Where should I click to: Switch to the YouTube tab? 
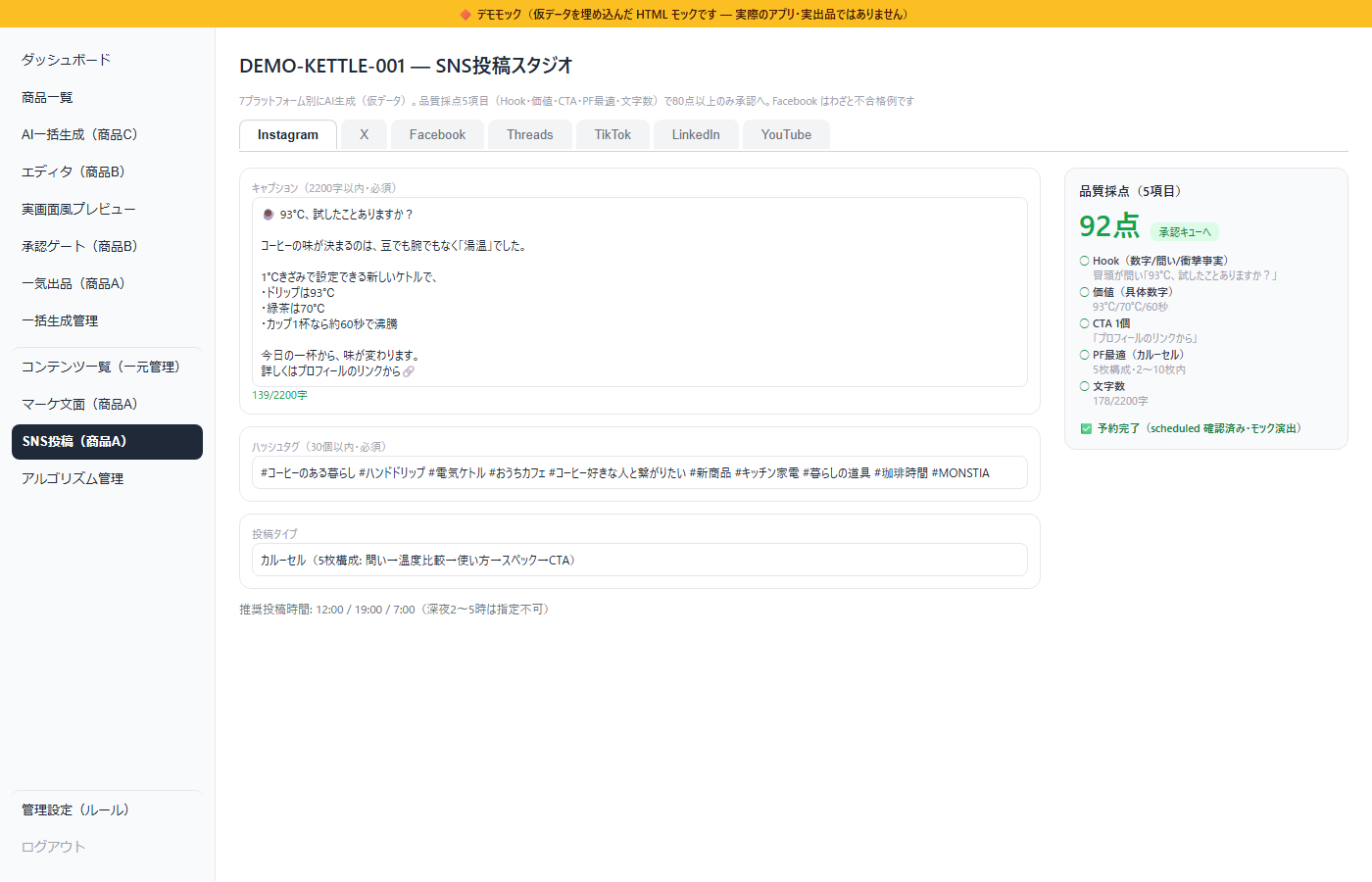pos(786,135)
